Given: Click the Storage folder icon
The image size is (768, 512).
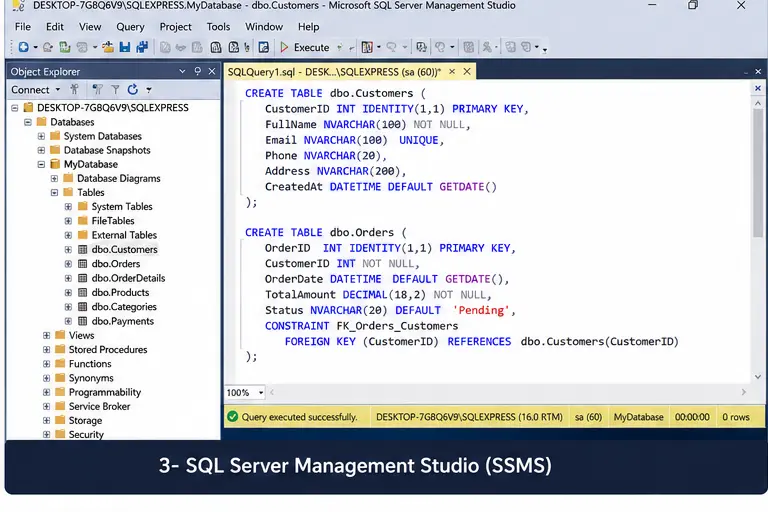Looking at the screenshot, I should point(60,420).
